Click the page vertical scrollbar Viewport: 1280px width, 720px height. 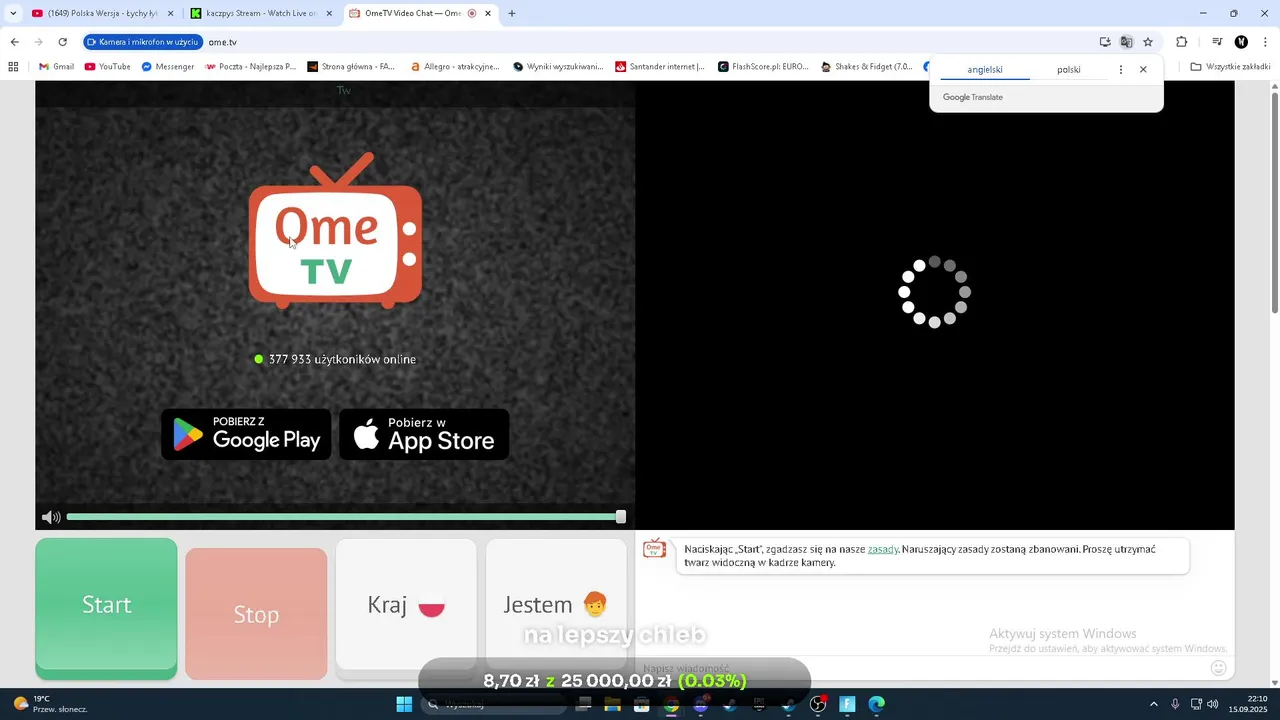tap(1274, 203)
